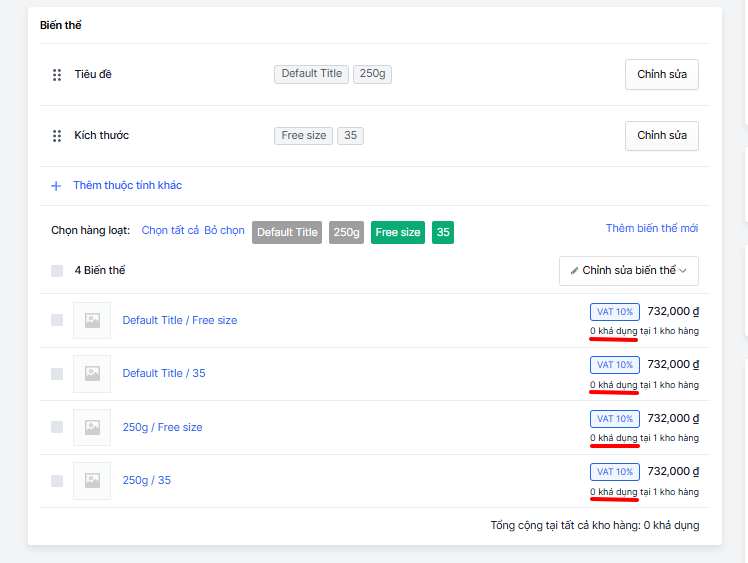This screenshot has height=563, width=748.
Task: Tick checkbox for 250g / 35 variant
Action: (x=57, y=480)
